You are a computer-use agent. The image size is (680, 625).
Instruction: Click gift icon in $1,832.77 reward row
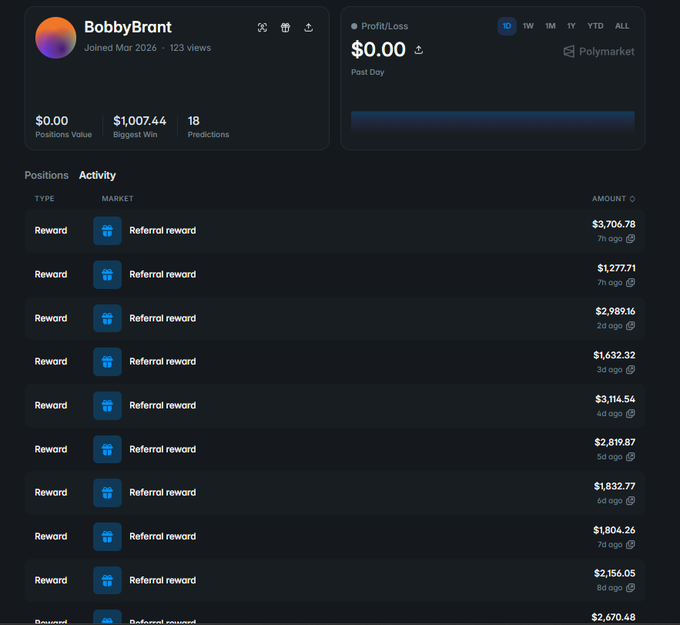pyautogui.click(x=107, y=493)
